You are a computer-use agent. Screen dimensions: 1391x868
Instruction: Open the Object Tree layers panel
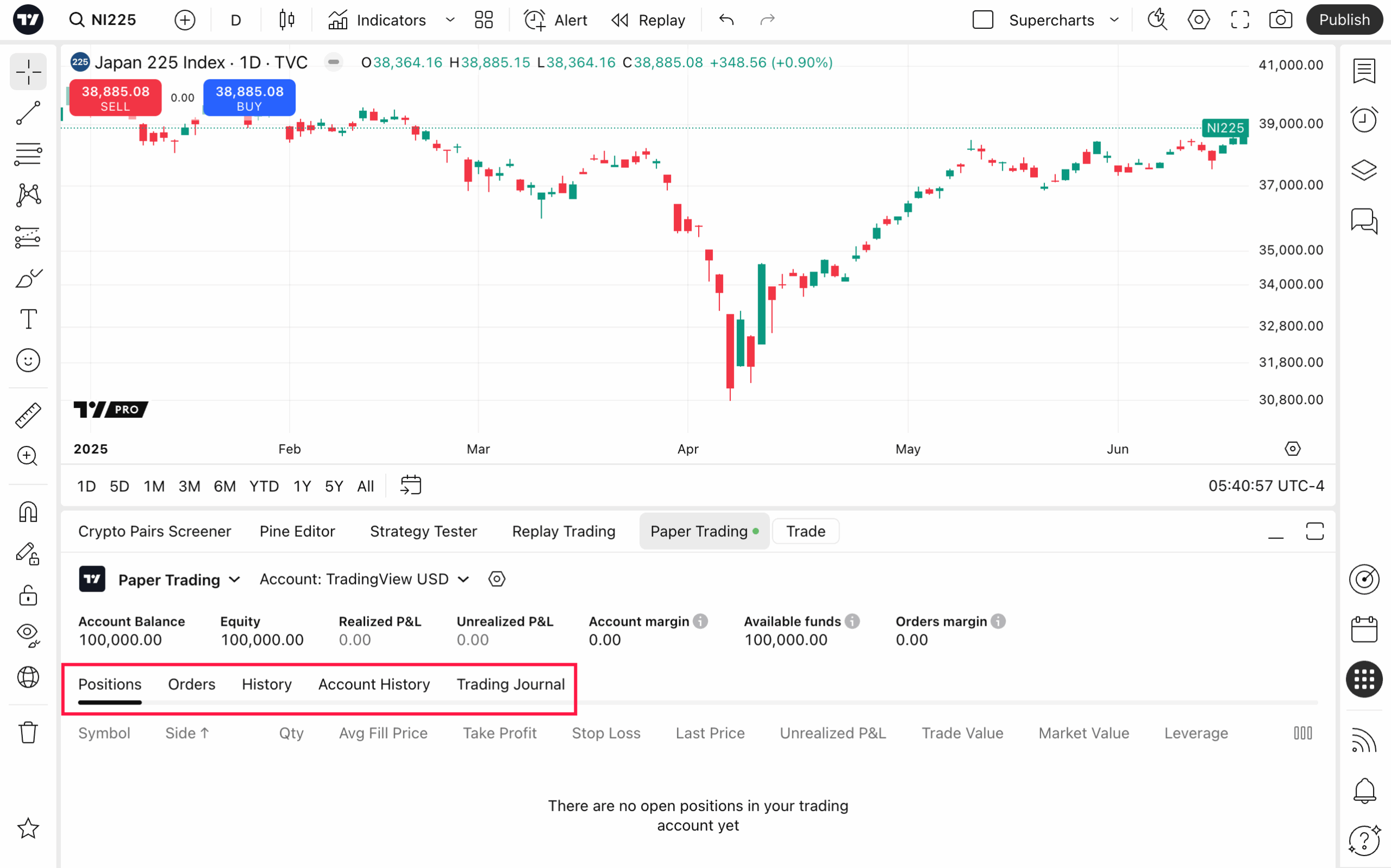1364,169
